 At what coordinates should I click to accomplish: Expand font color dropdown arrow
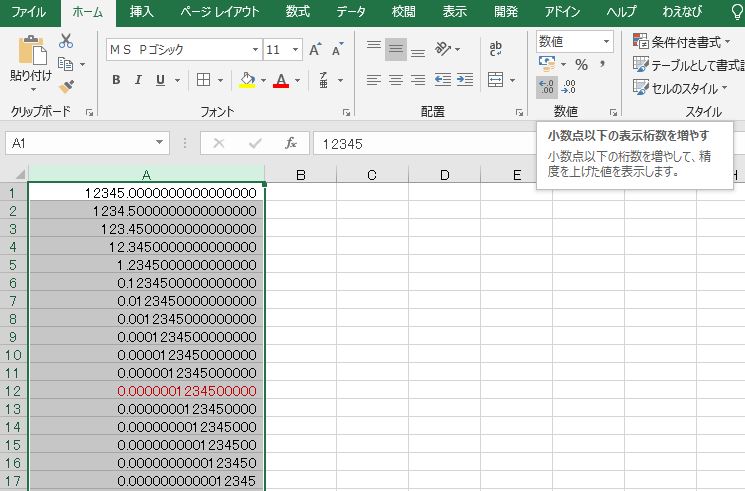tap(297, 80)
